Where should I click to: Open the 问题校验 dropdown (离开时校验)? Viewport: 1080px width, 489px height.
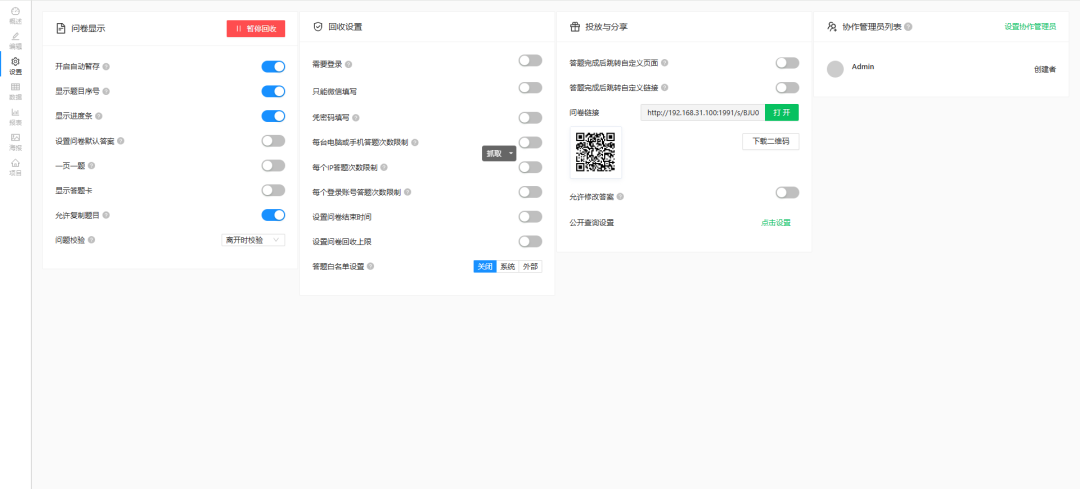[252, 240]
